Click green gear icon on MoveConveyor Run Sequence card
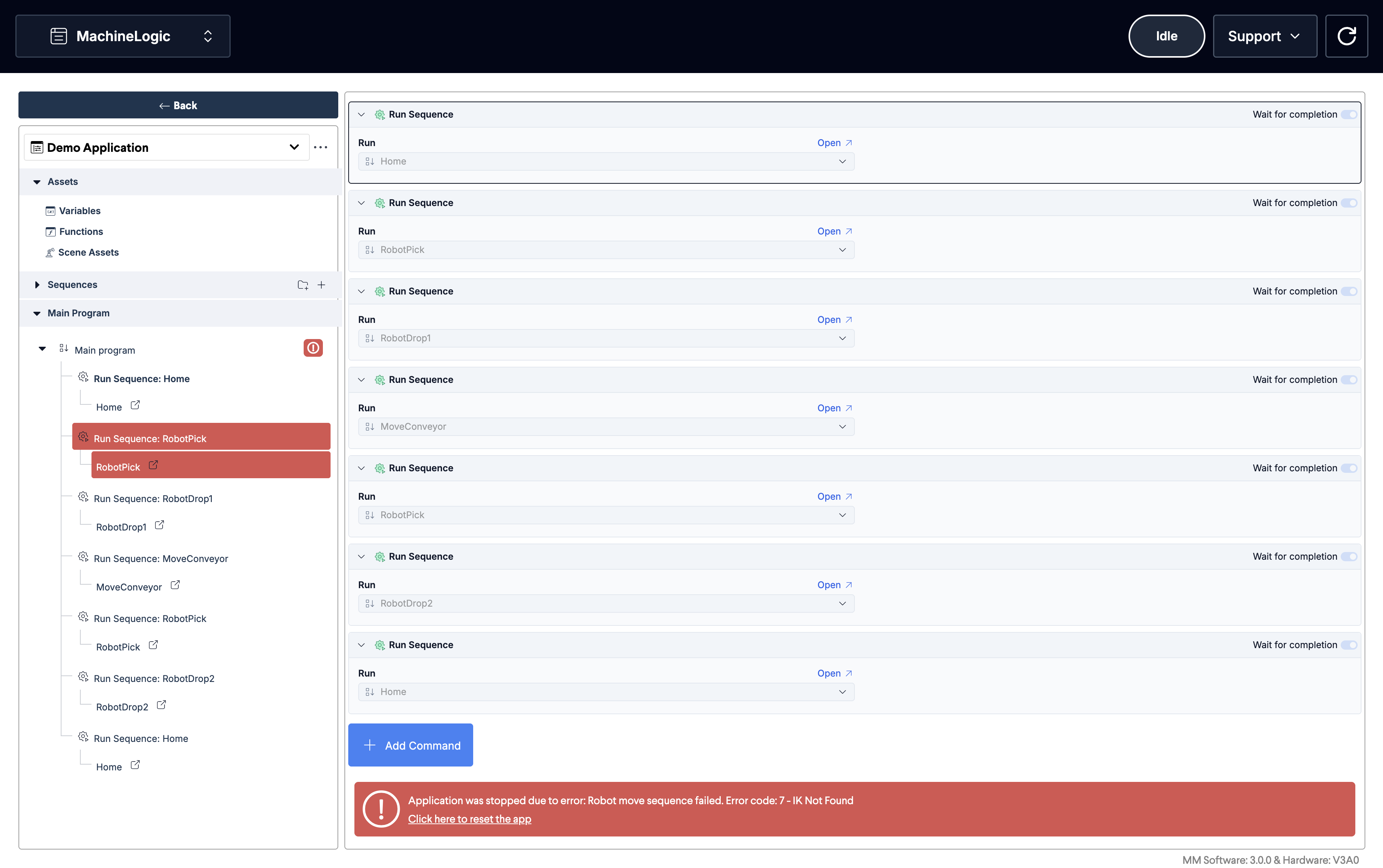Viewport: 1383px width, 868px height. tap(380, 380)
